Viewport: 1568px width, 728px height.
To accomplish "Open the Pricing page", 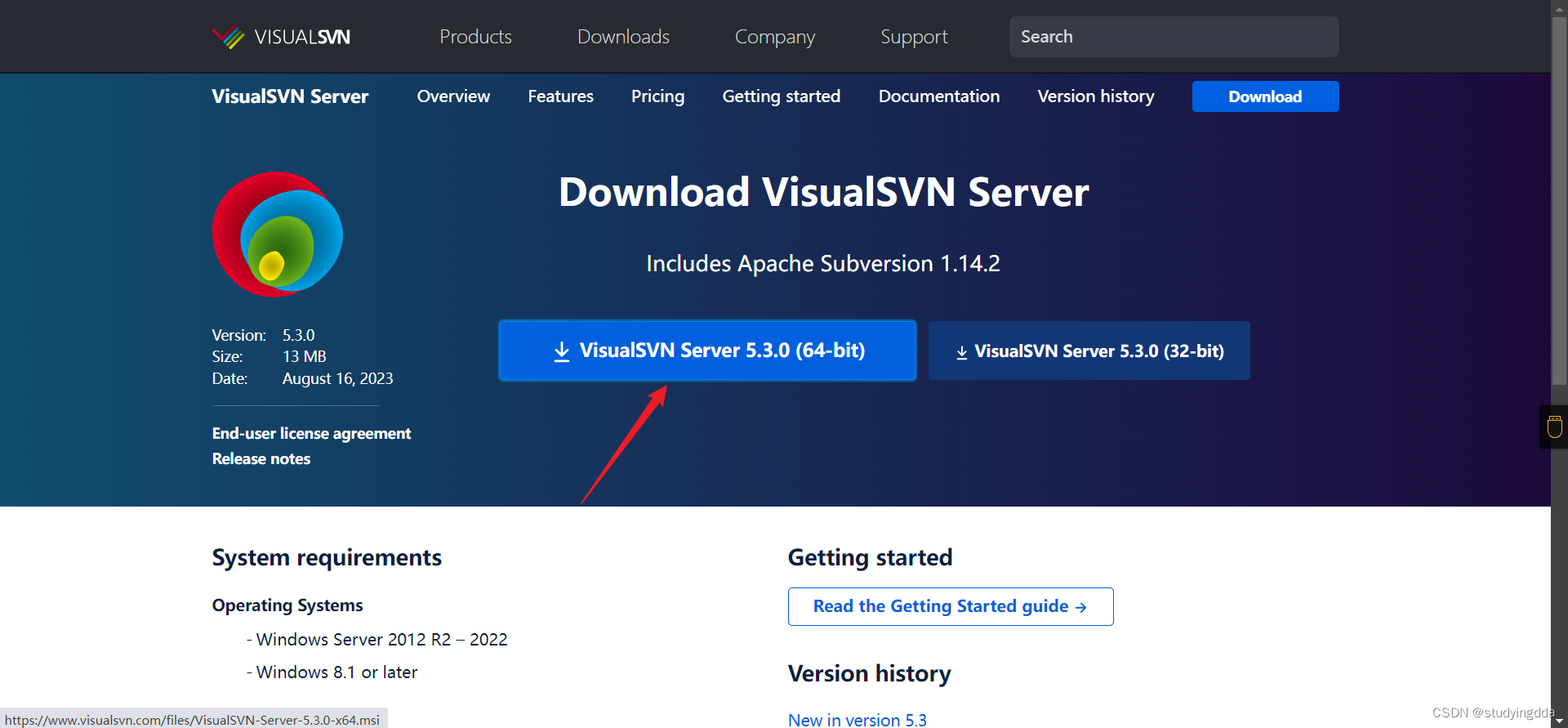I will click(x=657, y=96).
